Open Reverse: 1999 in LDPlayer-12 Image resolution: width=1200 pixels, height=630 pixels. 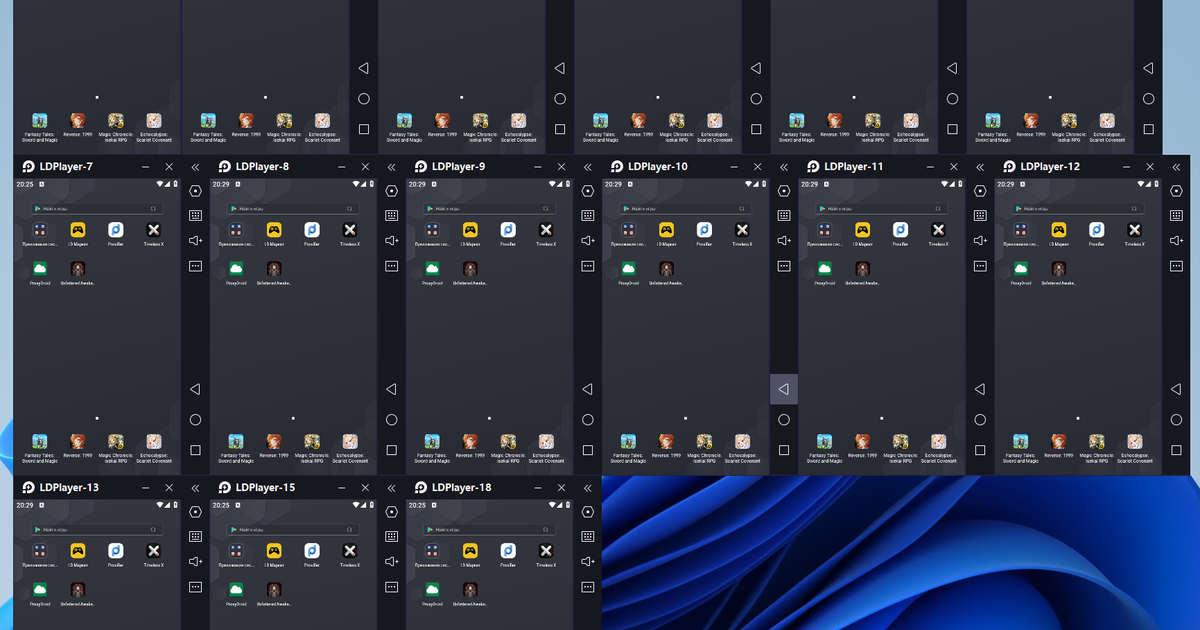click(1058, 441)
